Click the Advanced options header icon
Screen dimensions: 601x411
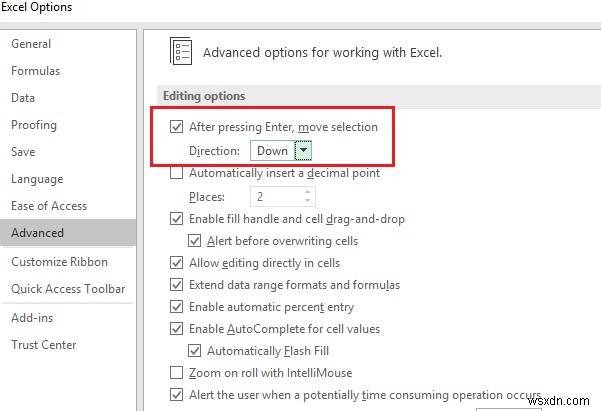coord(181,52)
